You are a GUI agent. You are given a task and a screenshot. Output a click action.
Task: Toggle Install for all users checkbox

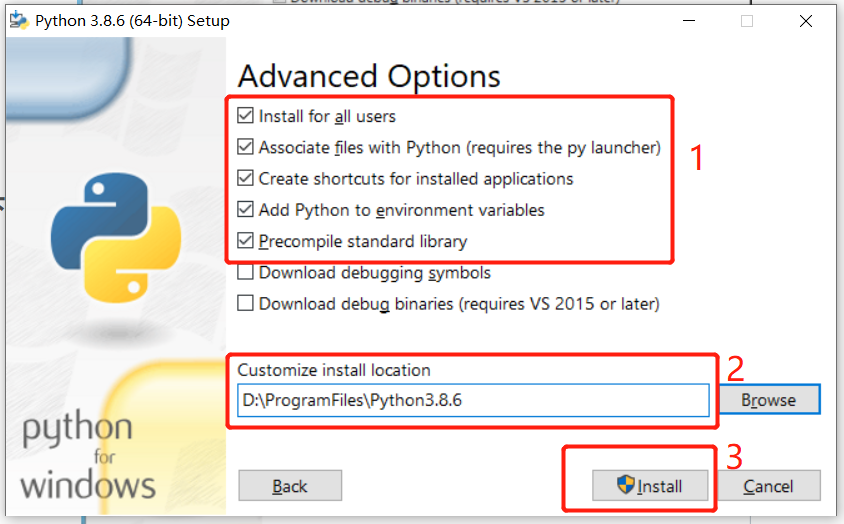click(x=246, y=116)
